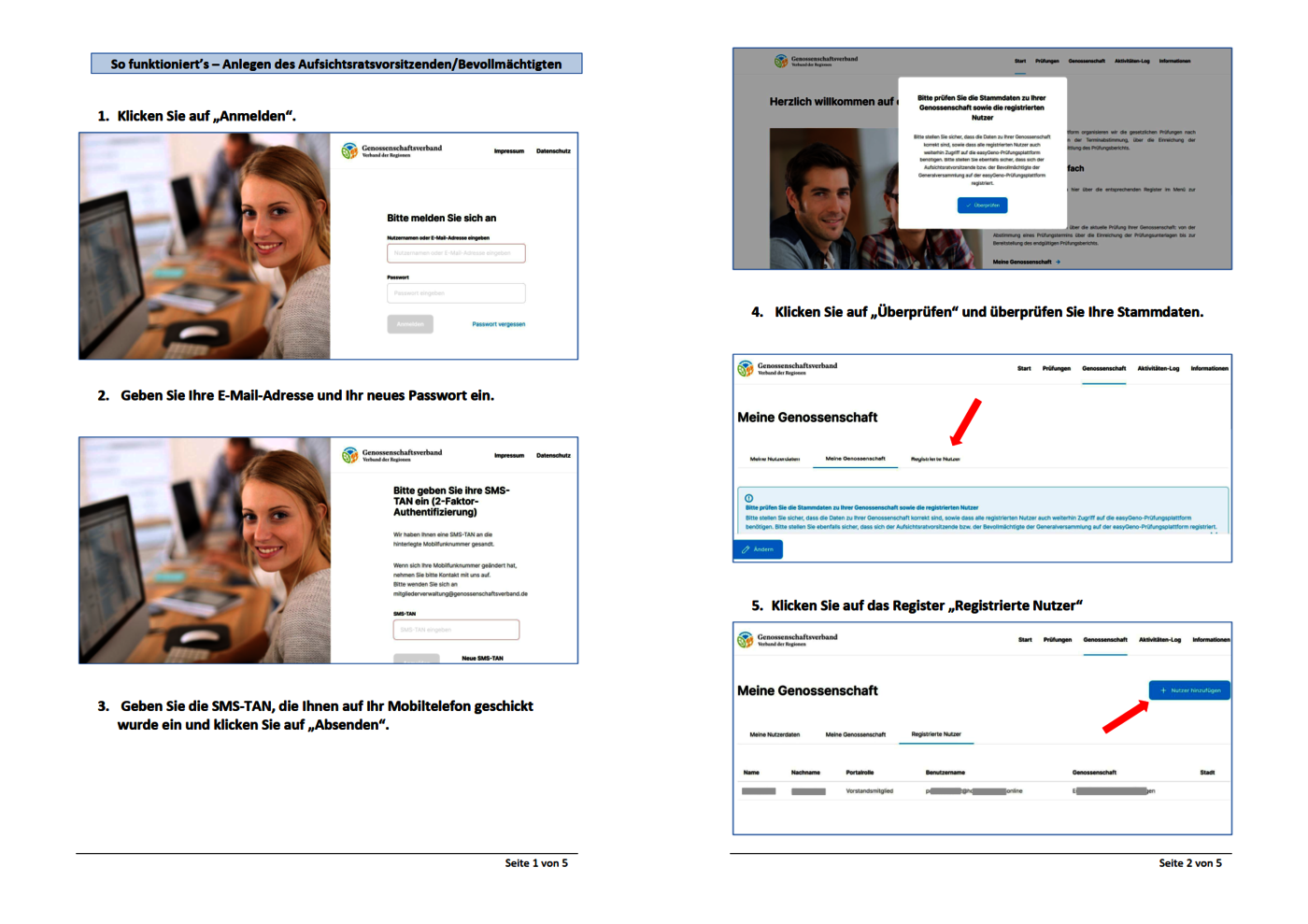Open Informationen in the welcome popup screenshot
Viewport: 1308px width, 924px height.
click(1174, 61)
